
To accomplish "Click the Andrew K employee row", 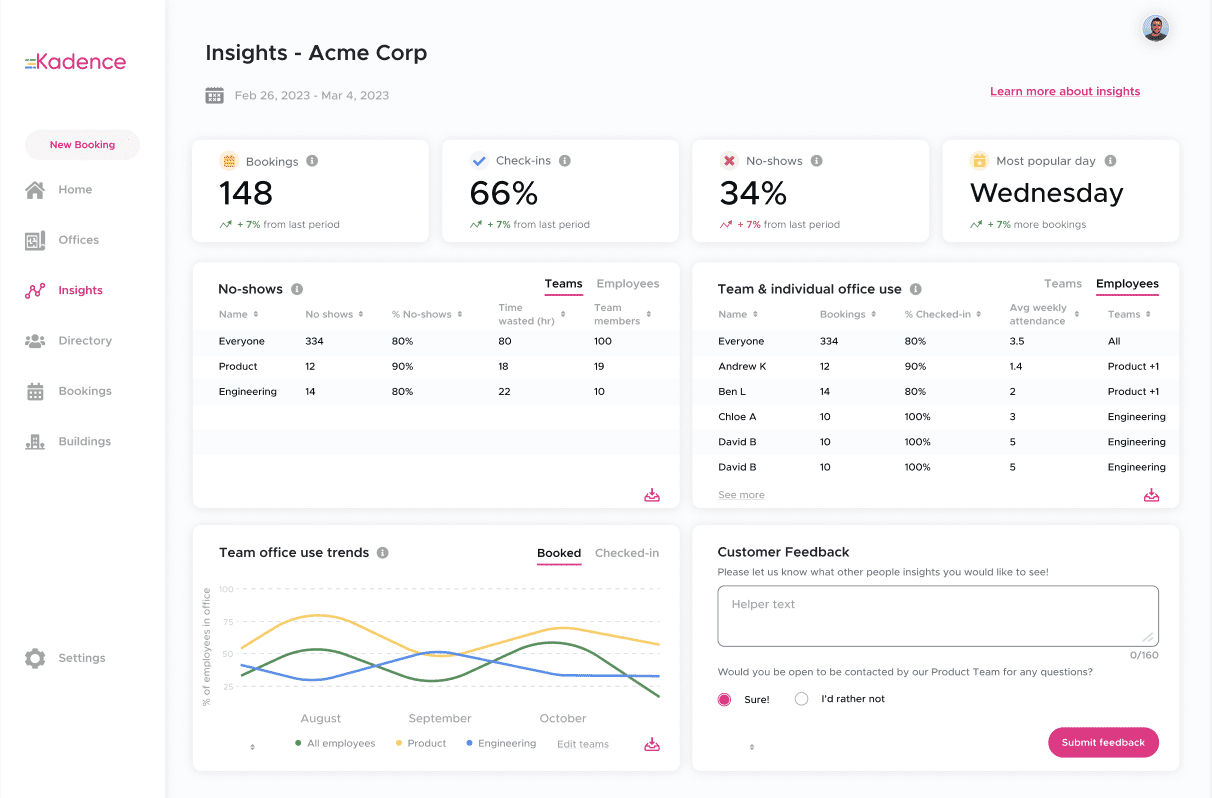I will 935,367.
